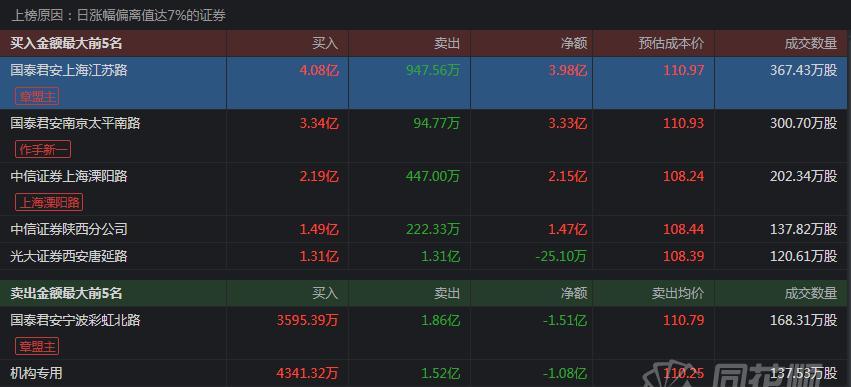Select 中信证券陕西分公司 broker name
Screen dimensions: 851x387
[x=69, y=229]
